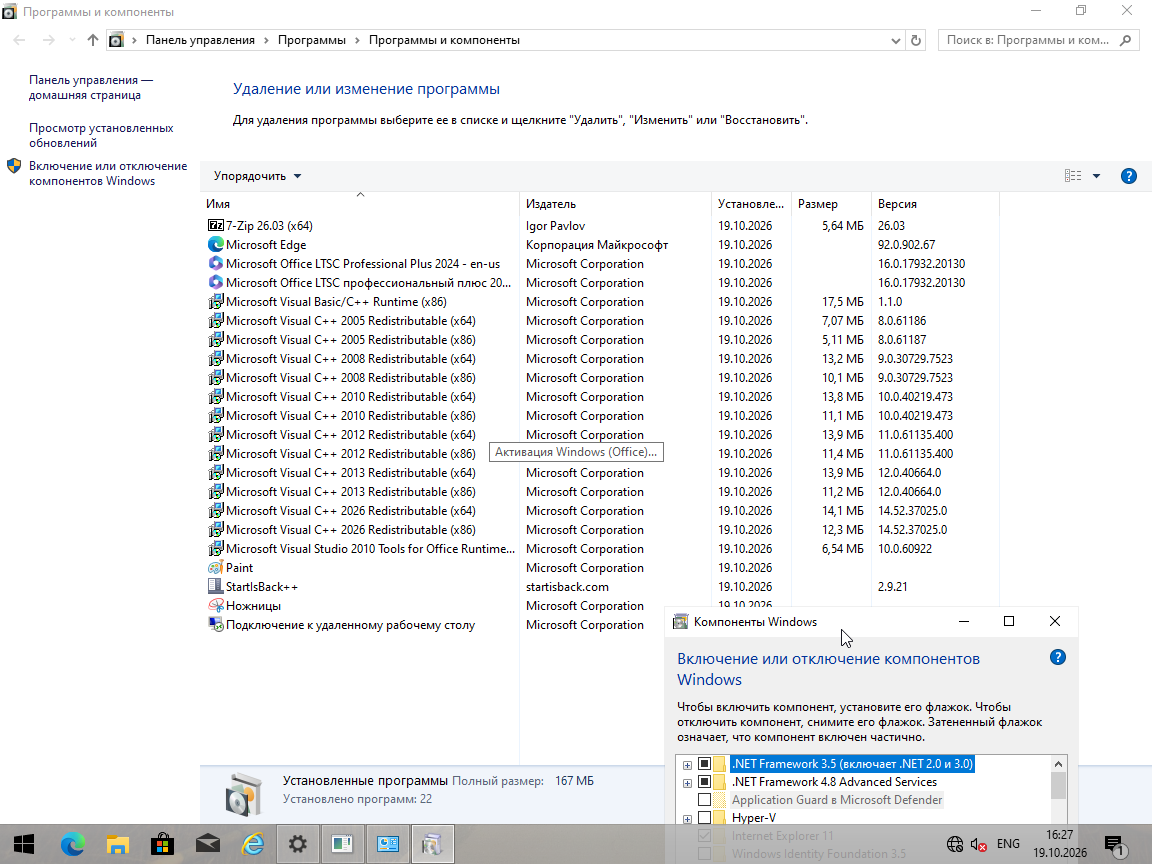Sort by the Установлено date column header

click(x=751, y=204)
